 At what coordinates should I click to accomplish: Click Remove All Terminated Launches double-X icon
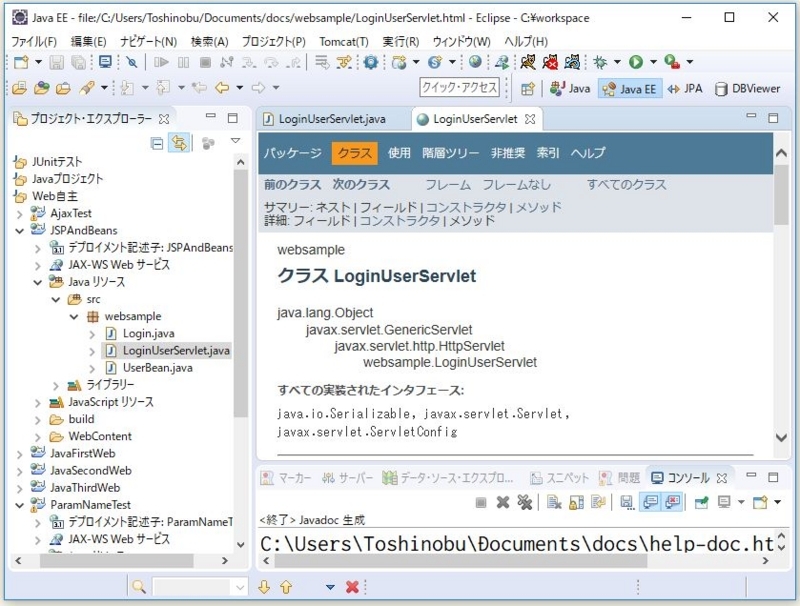(x=524, y=503)
